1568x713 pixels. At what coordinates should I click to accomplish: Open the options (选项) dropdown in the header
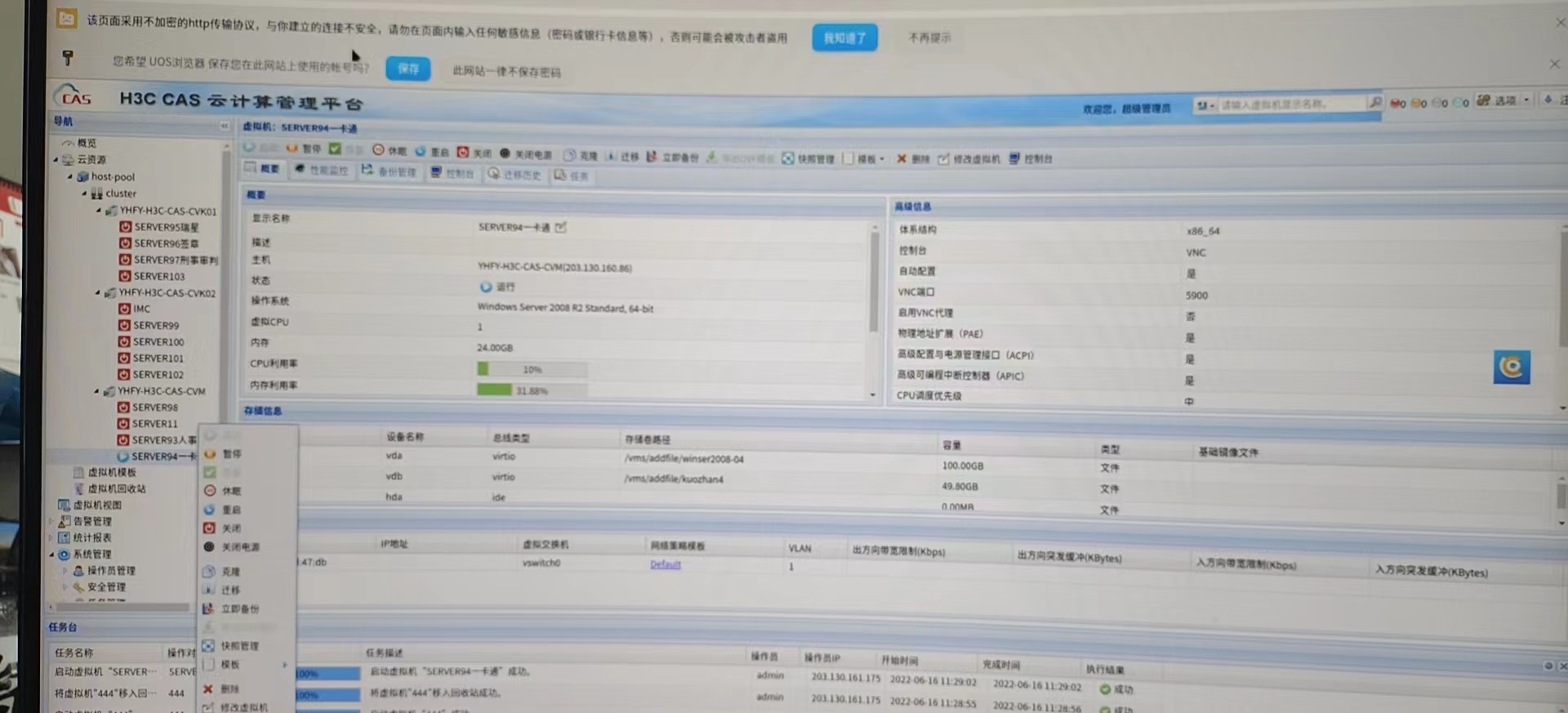pos(1503,100)
